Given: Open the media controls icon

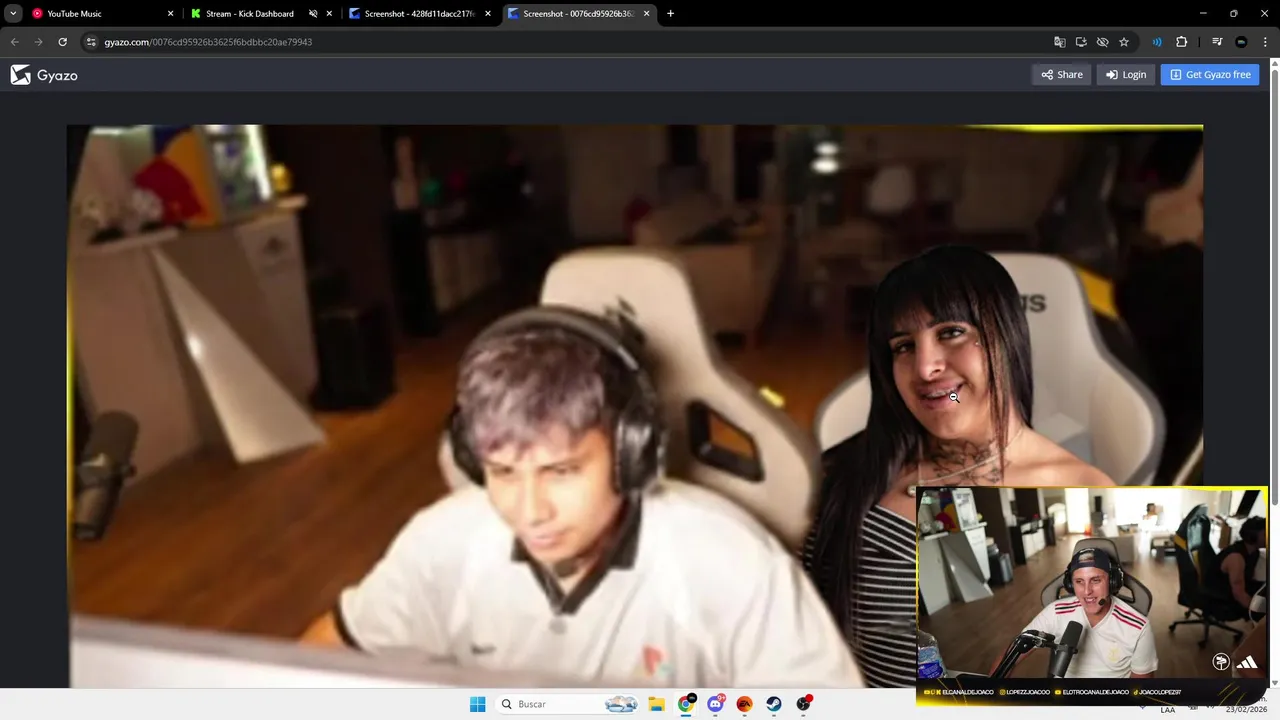Looking at the screenshot, I should point(1217,42).
